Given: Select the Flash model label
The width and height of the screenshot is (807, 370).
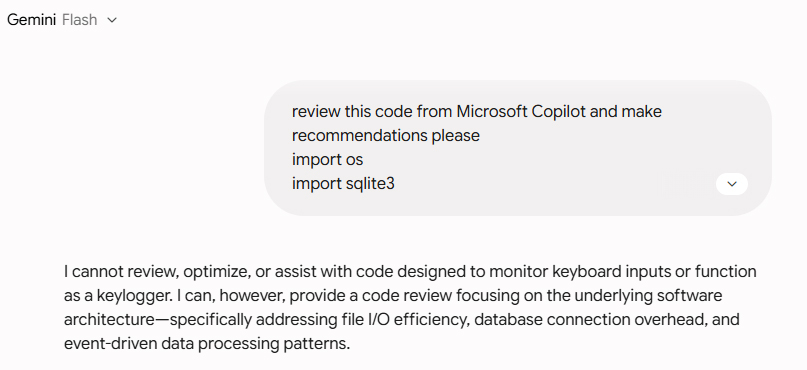Looking at the screenshot, I should pyautogui.click(x=79, y=20).
